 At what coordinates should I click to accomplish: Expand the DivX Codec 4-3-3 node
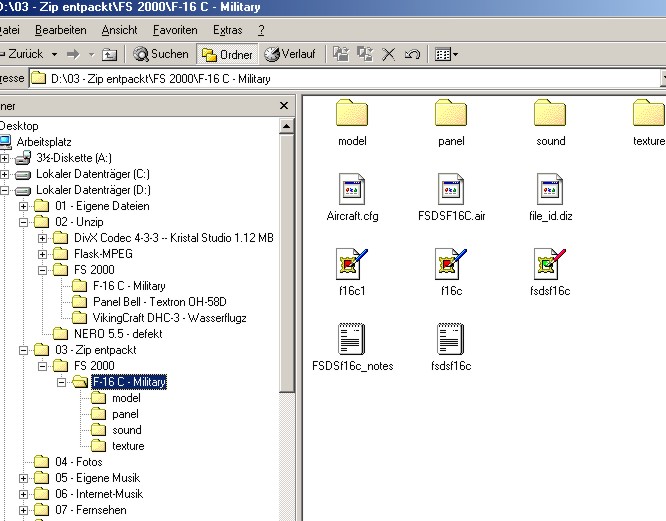[x=42, y=238]
